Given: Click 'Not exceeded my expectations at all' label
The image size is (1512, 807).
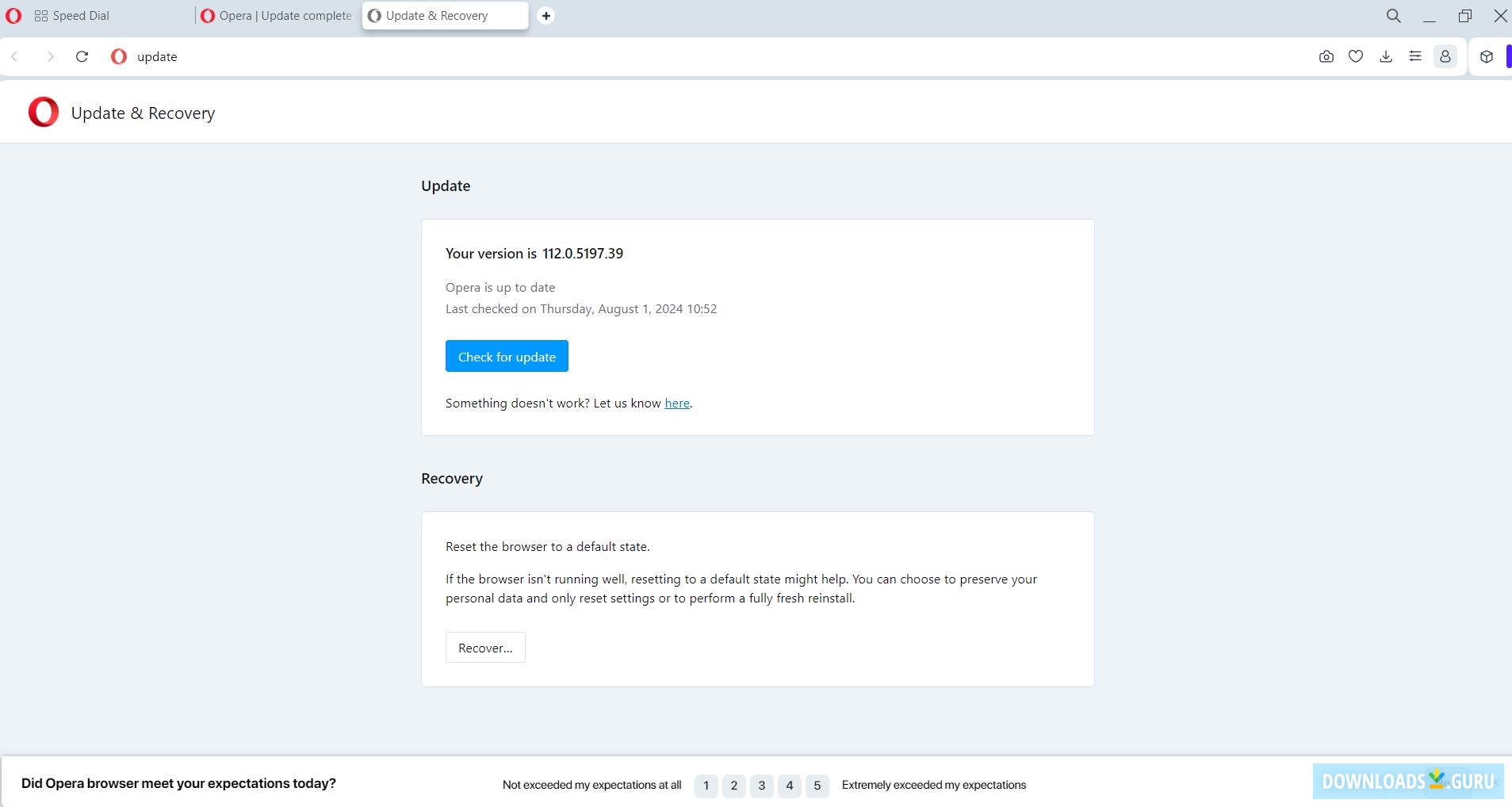Looking at the screenshot, I should click(592, 785).
